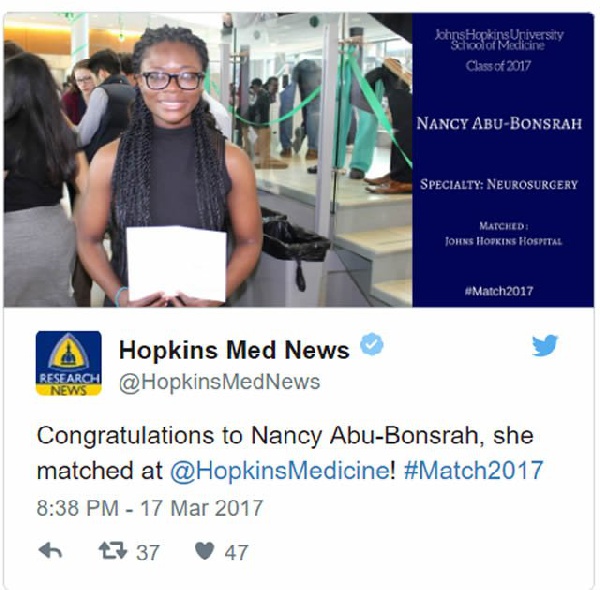
Task: Click the #Match2017 label on the blue panel
Action: [x=499, y=291]
